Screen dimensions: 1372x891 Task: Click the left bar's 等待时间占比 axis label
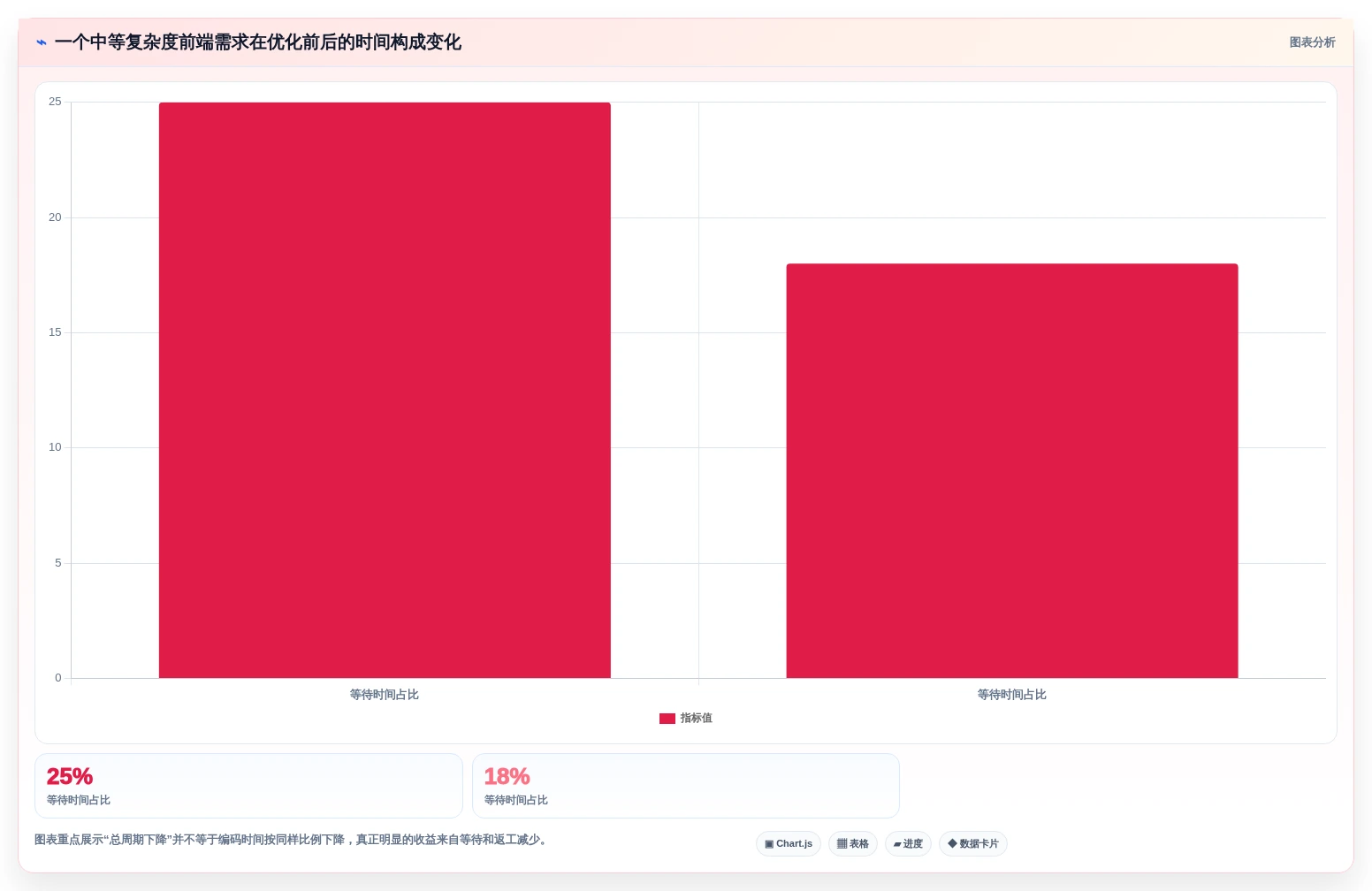(x=385, y=695)
